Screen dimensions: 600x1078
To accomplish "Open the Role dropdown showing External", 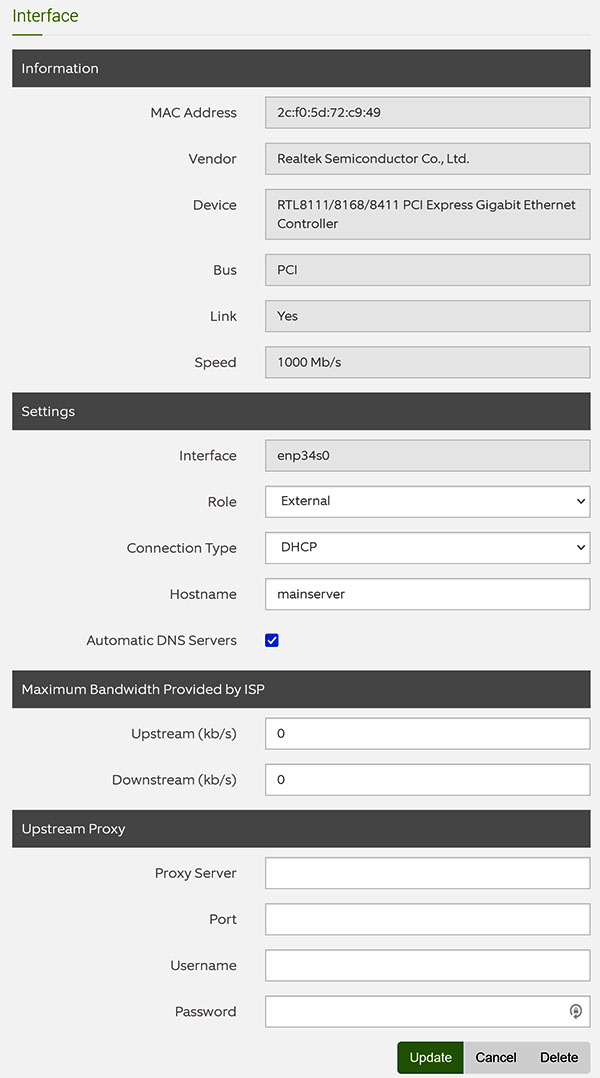I will pos(427,501).
